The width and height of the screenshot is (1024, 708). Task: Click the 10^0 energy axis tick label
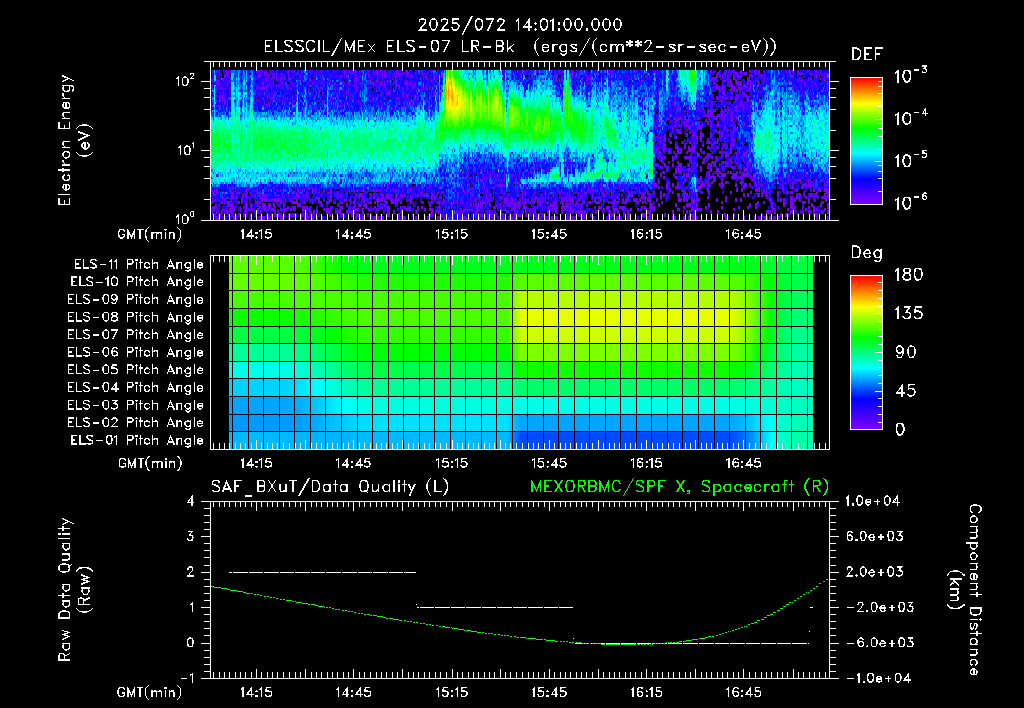click(185, 217)
